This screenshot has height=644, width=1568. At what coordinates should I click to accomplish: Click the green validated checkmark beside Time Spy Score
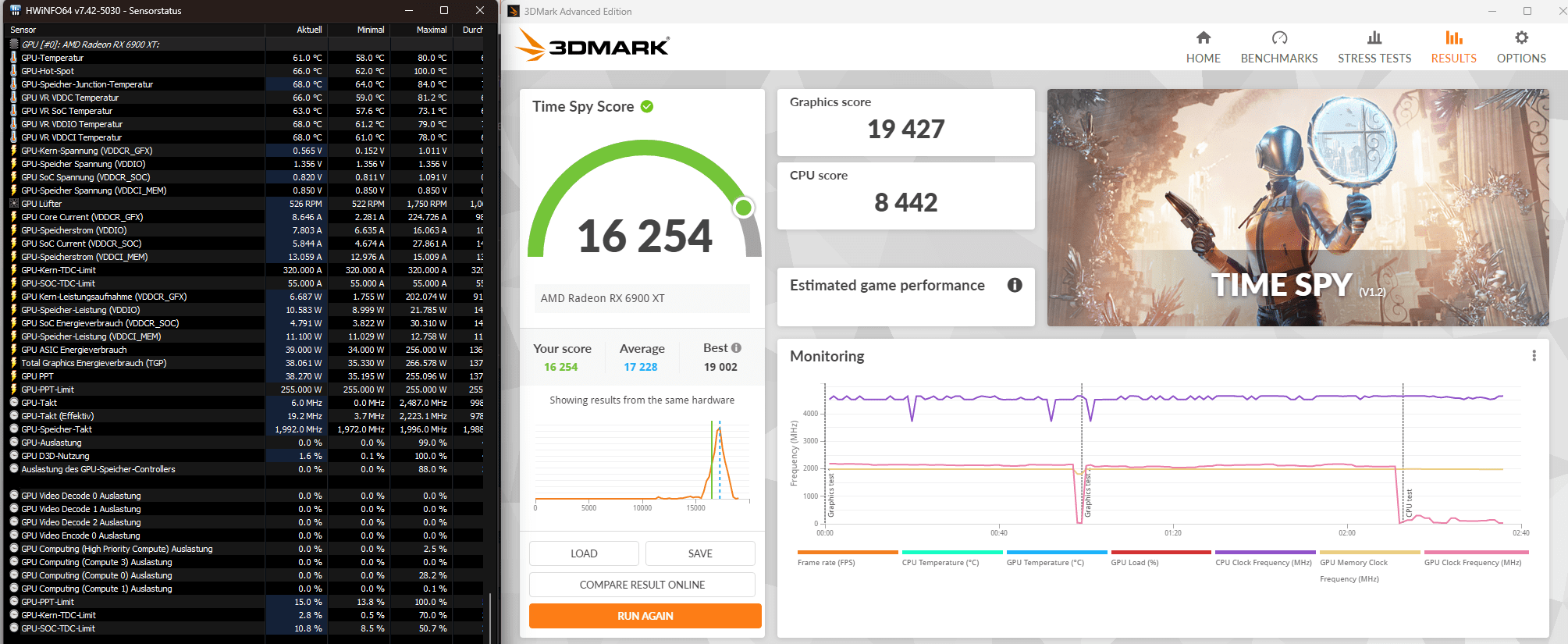(x=647, y=107)
